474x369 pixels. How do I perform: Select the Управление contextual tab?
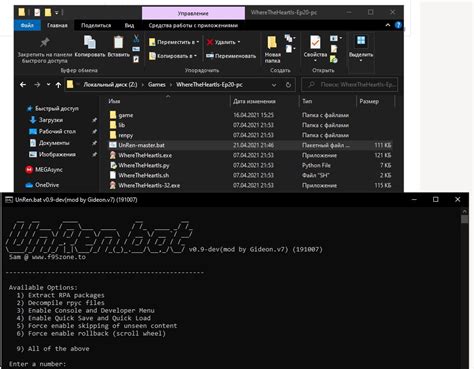click(193, 13)
